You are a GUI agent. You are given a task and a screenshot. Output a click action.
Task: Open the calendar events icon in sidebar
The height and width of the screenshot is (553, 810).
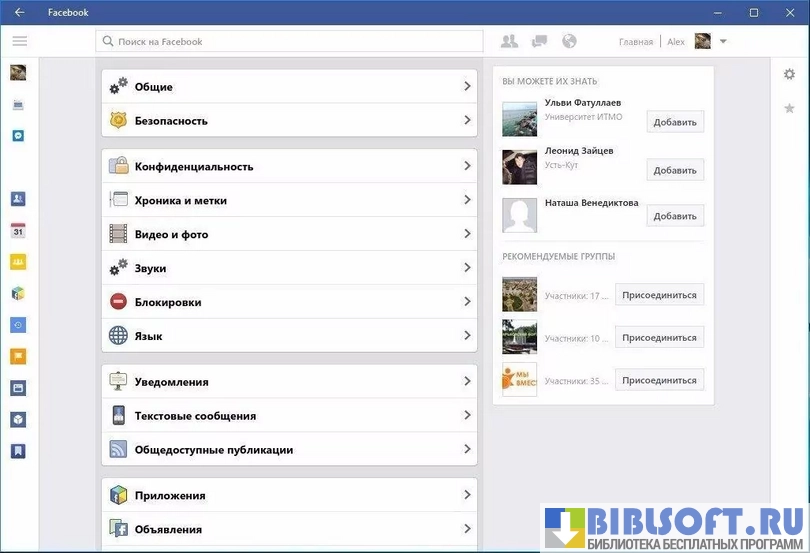[18, 230]
